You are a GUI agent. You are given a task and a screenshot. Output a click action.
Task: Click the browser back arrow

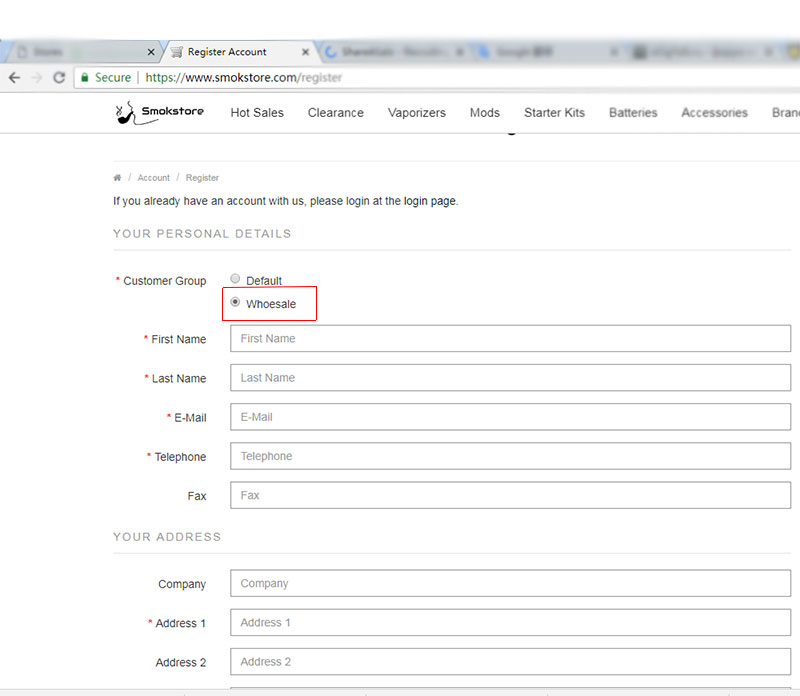(14, 77)
